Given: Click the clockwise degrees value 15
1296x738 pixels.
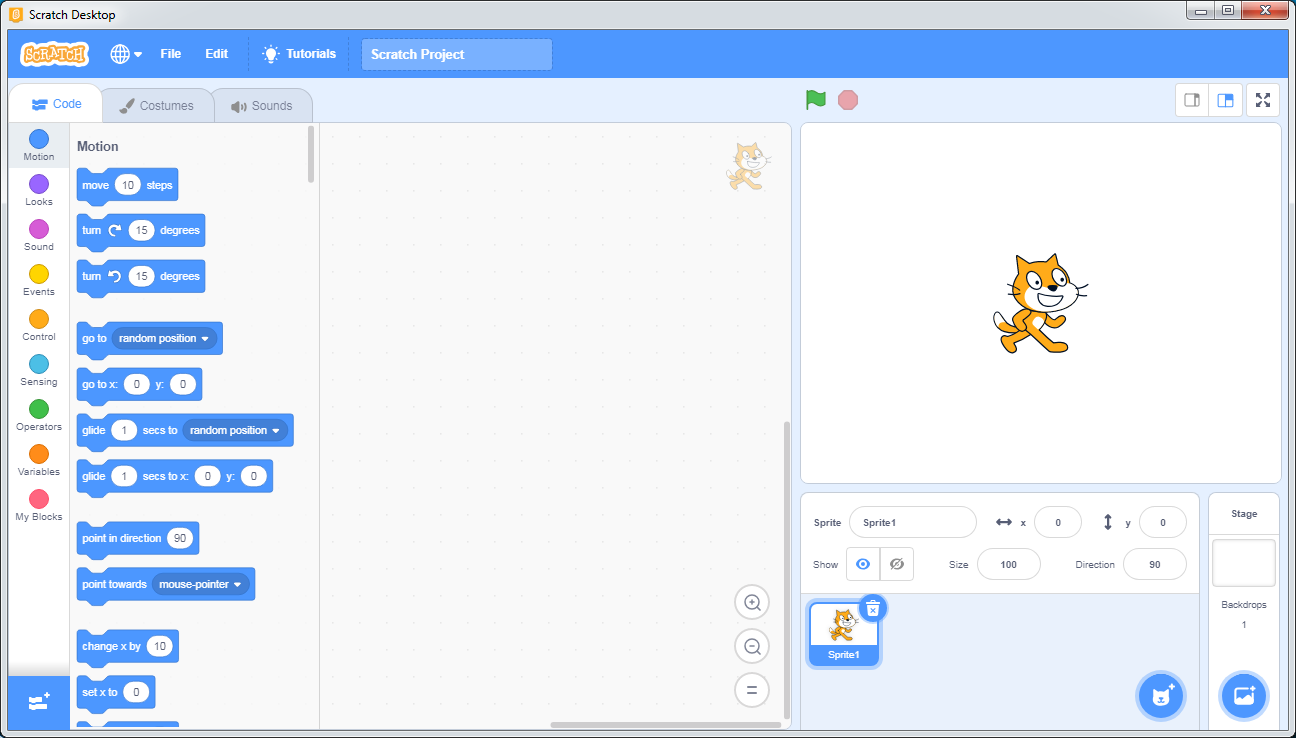Looking at the screenshot, I should click(142, 230).
